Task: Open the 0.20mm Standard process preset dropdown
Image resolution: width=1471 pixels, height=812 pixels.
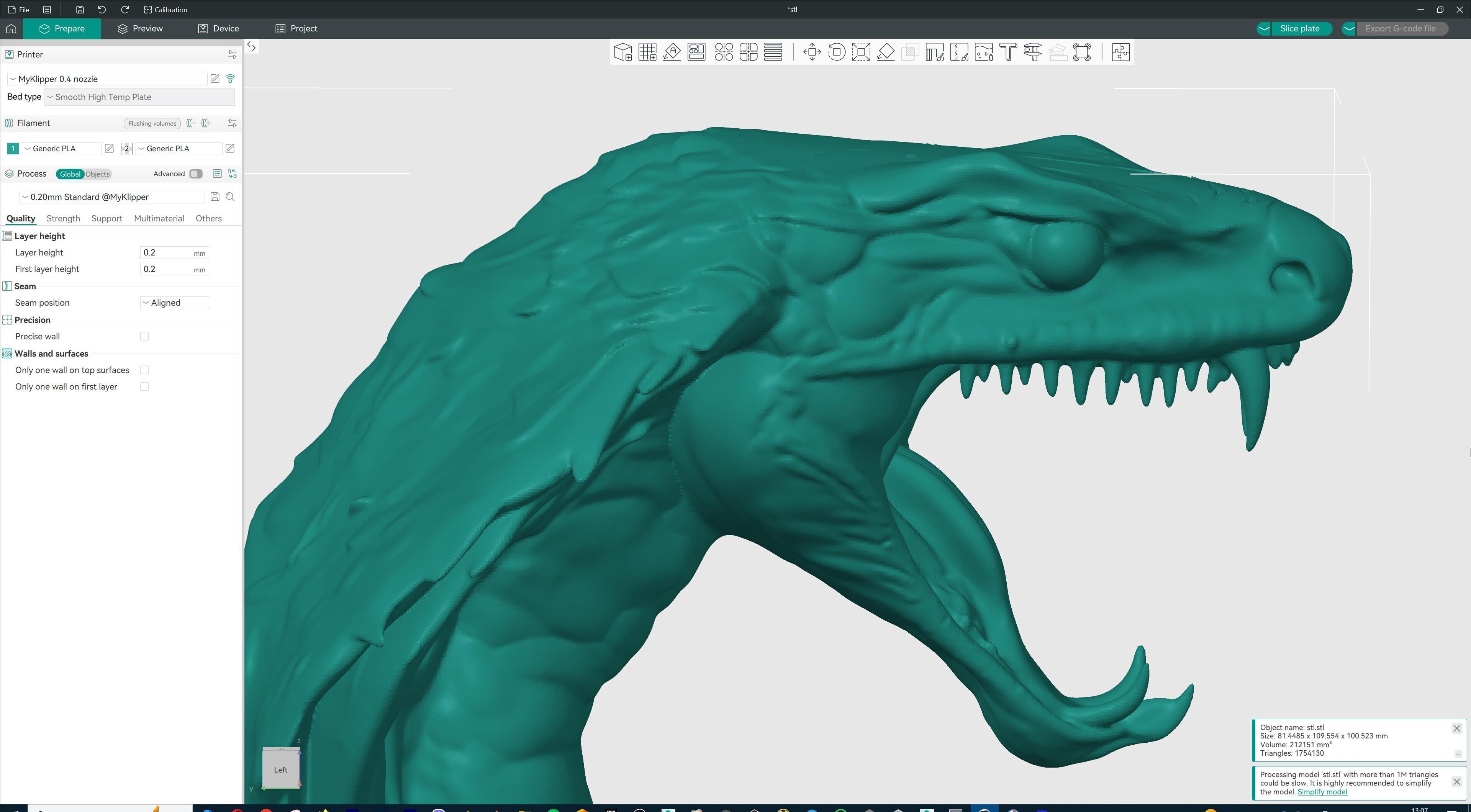Action: [112, 197]
